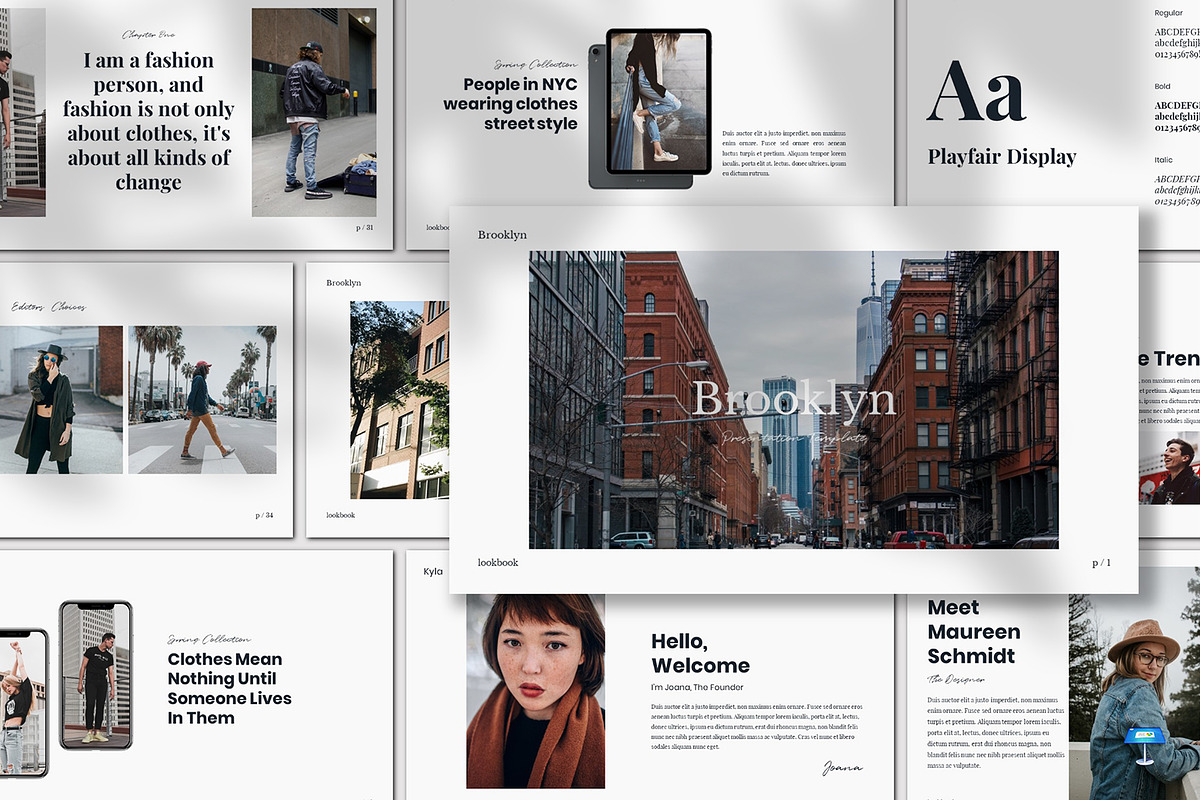Click the 'Hello, Welcome' heading
The width and height of the screenshot is (1200, 800).
tap(700, 653)
